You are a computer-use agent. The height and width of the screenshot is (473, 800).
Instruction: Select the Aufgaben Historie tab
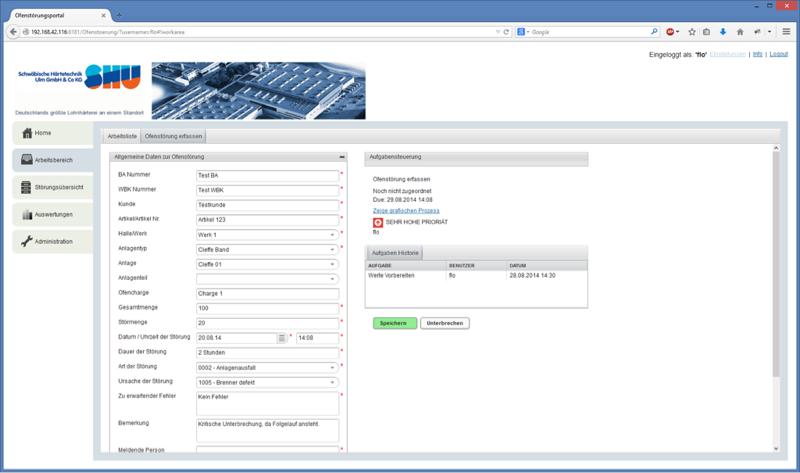(394, 254)
